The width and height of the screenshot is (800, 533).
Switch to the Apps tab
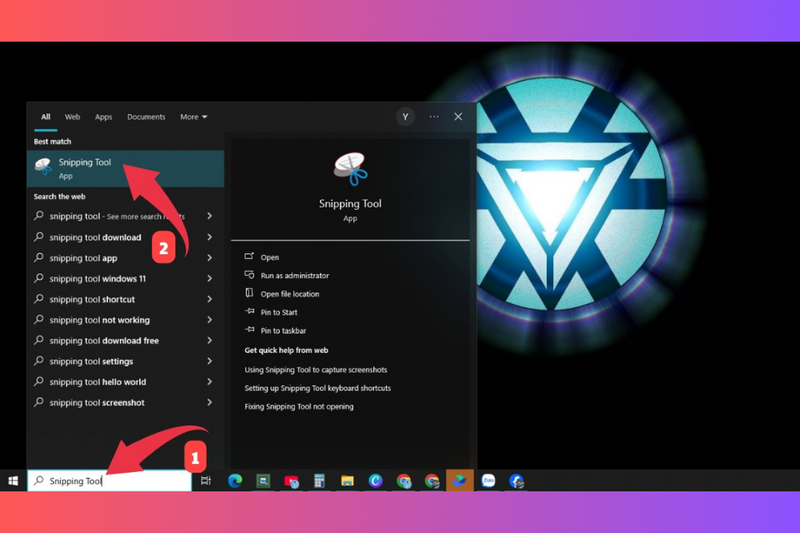click(x=104, y=117)
